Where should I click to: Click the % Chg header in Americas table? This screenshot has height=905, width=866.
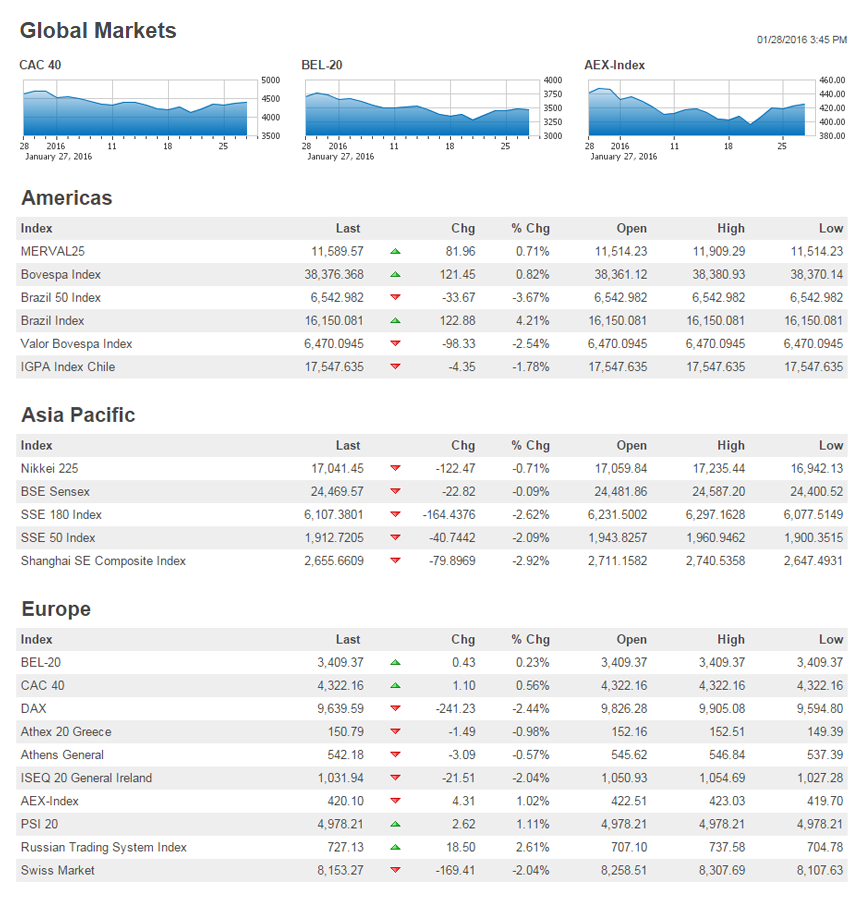pyautogui.click(x=530, y=229)
